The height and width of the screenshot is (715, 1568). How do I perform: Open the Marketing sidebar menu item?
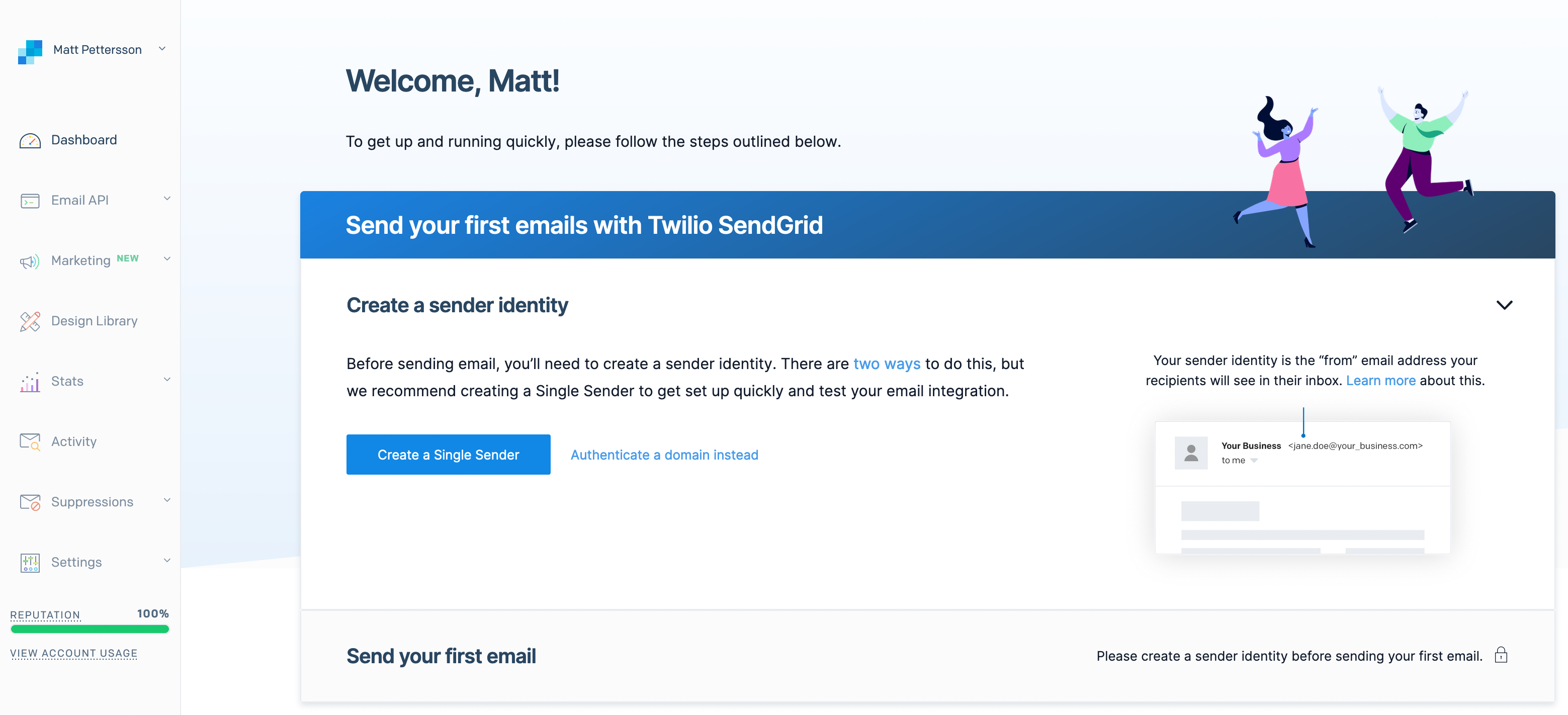pos(81,260)
